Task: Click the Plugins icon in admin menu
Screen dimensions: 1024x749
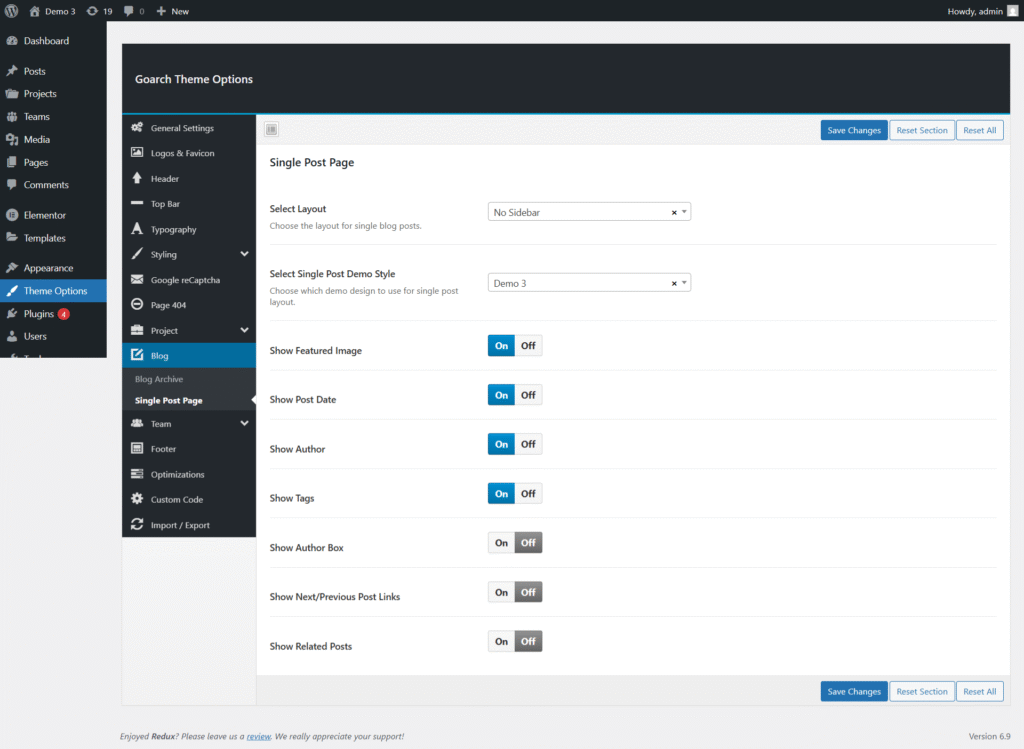Action: click(12, 313)
